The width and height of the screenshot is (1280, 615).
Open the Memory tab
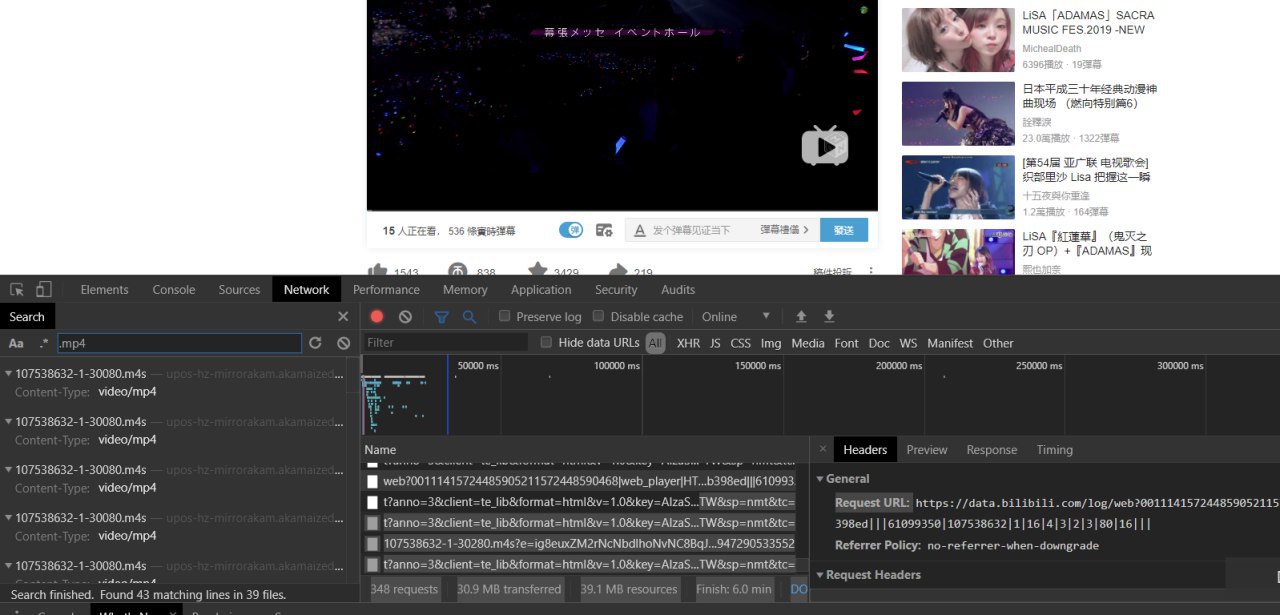(x=465, y=290)
